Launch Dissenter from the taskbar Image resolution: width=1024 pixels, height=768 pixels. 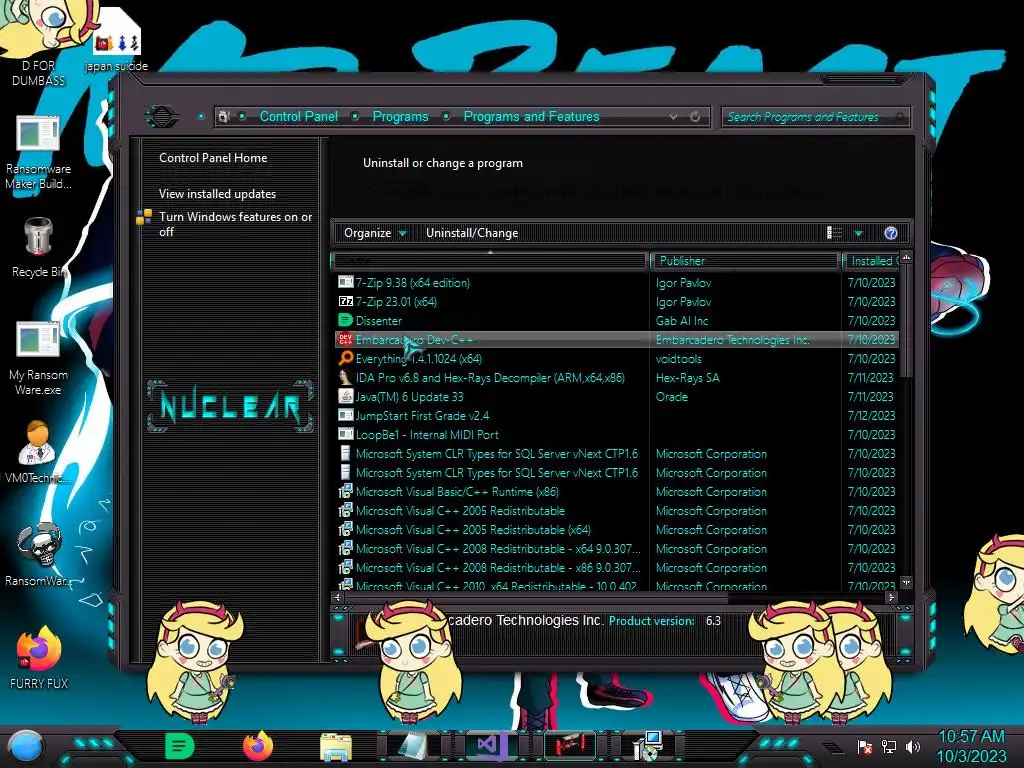click(180, 746)
